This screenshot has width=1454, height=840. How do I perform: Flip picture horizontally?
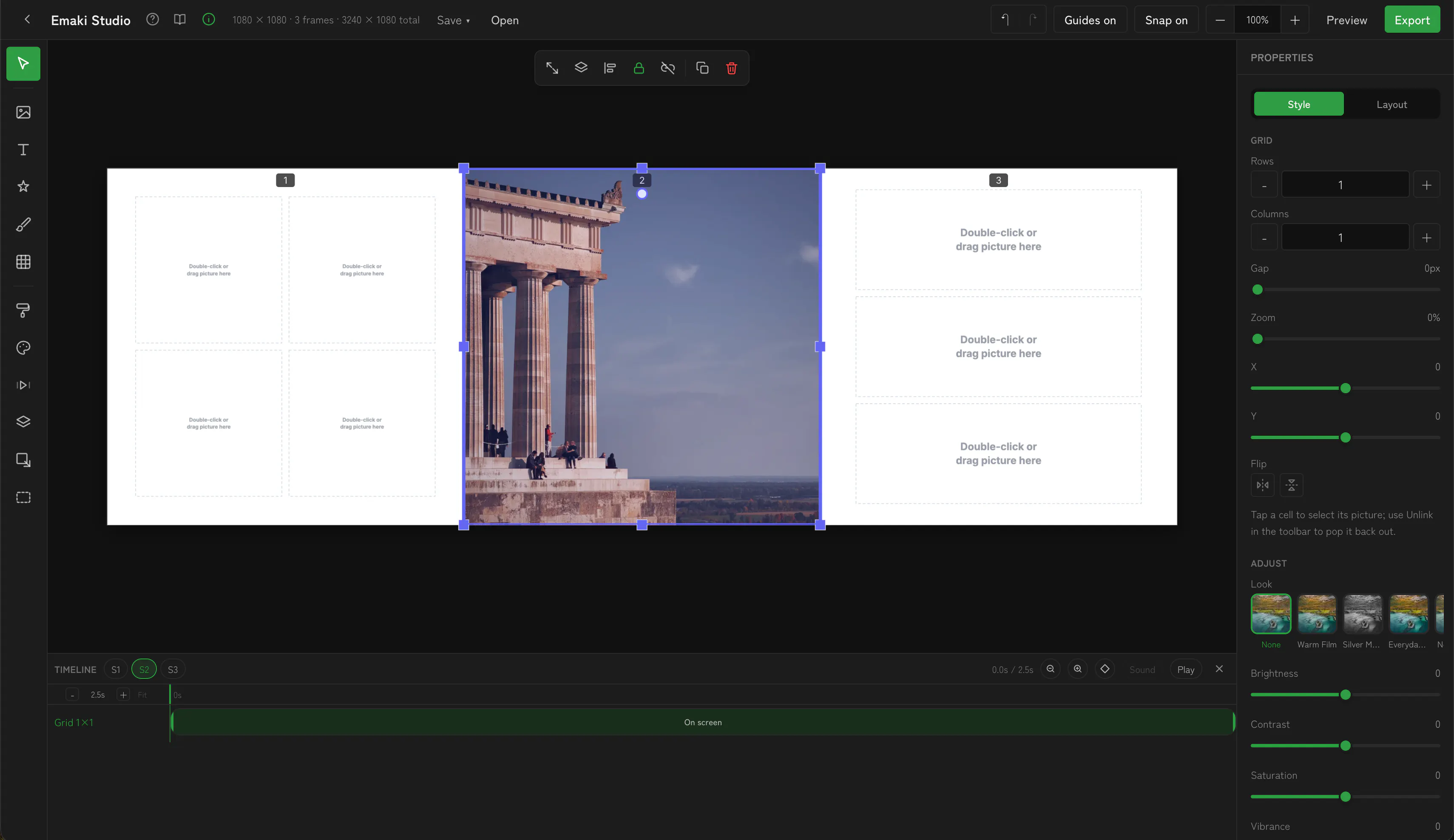[1262, 485]
